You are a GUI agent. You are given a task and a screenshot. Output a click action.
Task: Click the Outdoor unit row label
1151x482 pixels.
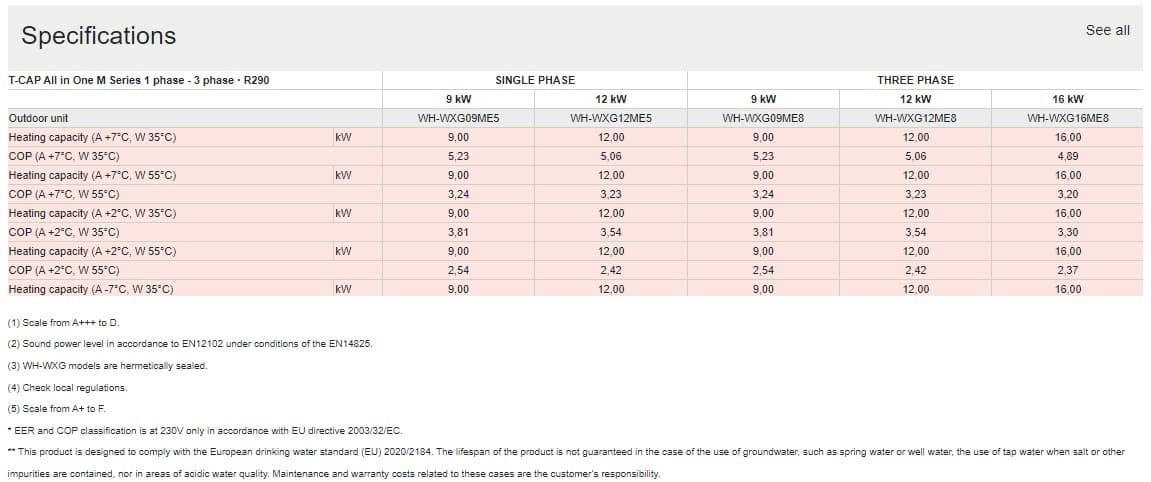click(x=39, y=118)
